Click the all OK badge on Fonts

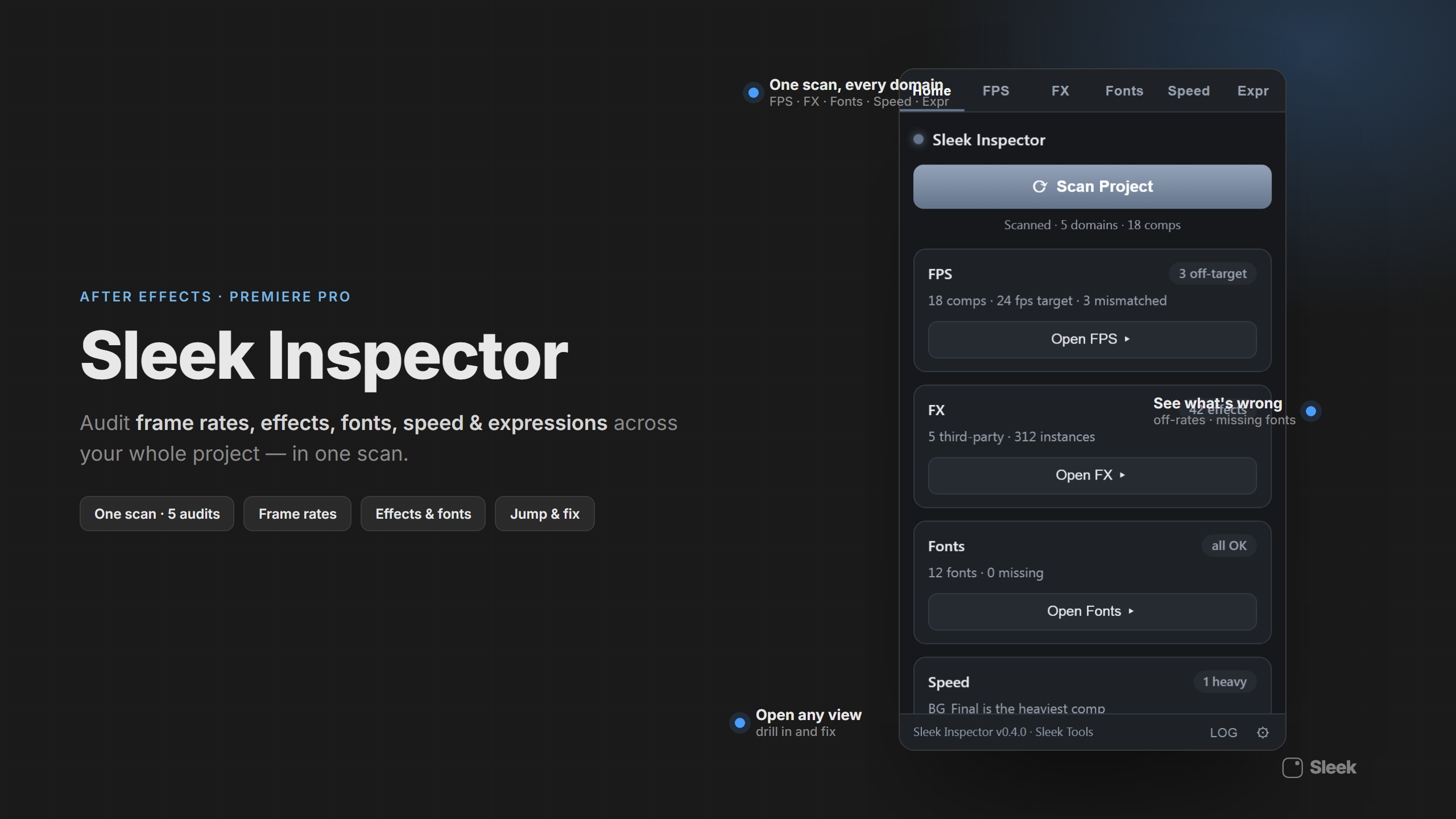pos(1229,546)
